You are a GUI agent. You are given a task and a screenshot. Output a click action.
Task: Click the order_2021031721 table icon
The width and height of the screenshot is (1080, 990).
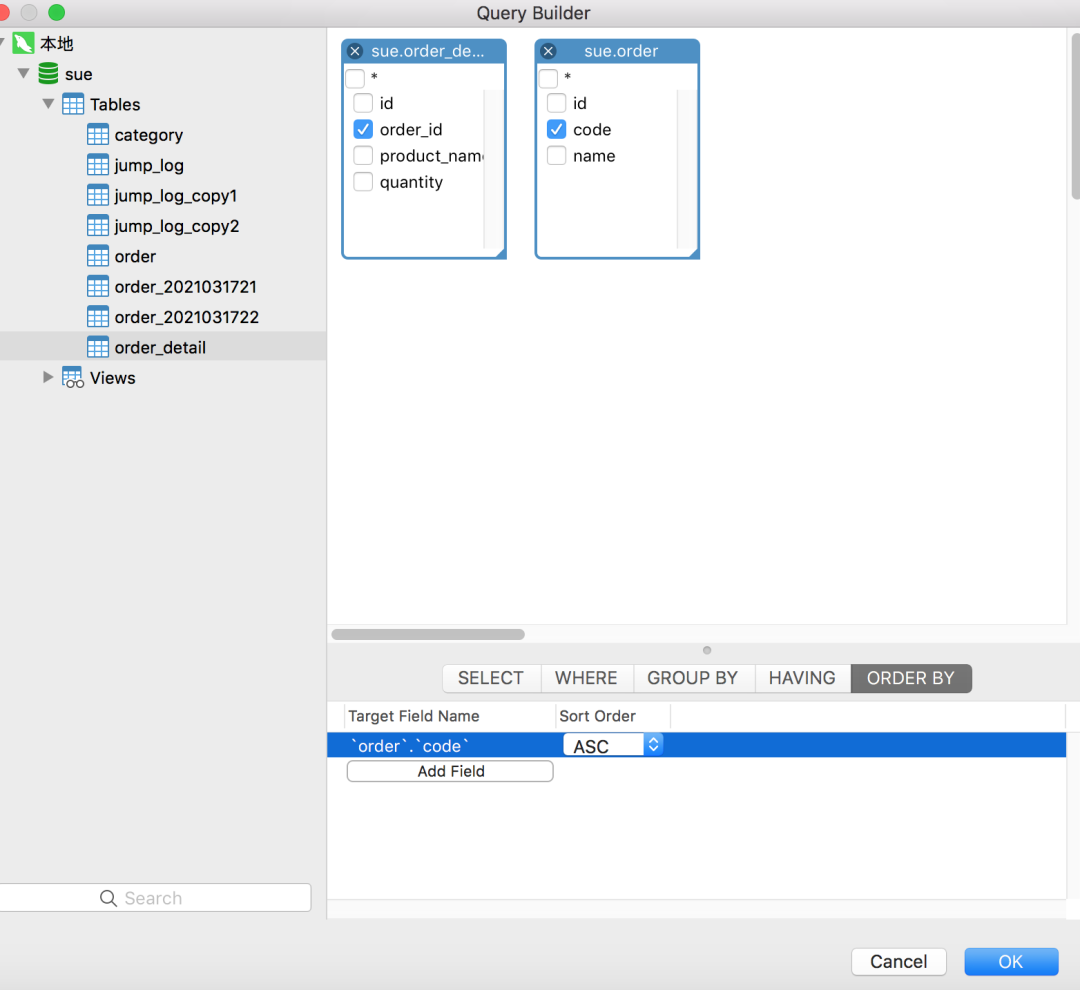(98, 287)
